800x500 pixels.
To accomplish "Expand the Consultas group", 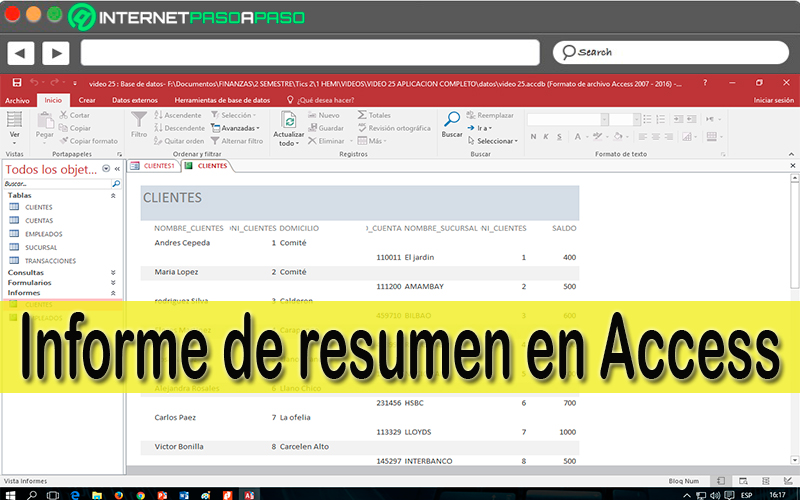I will click(113, 272).
